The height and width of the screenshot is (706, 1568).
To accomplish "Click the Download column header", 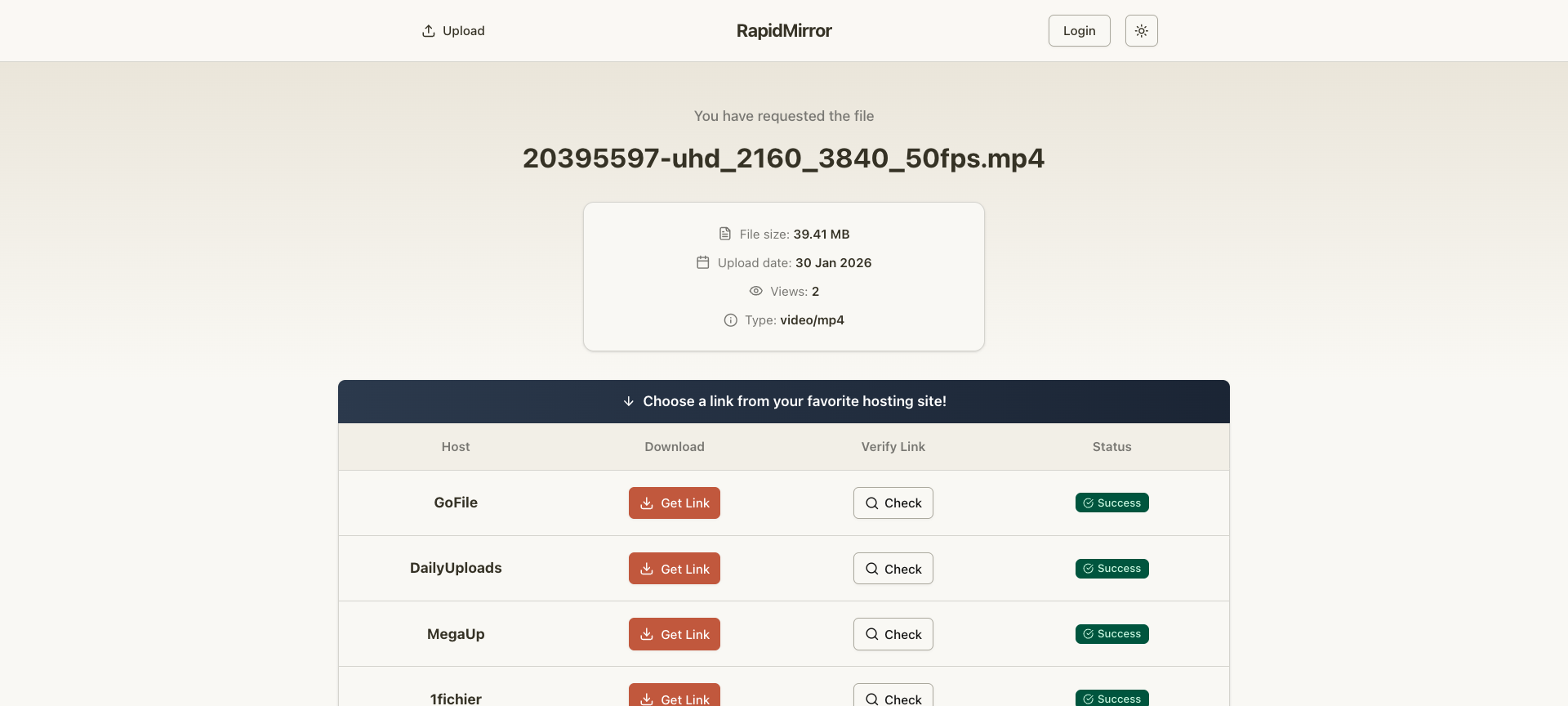I will pyautogui.click(x=675, y=447).
